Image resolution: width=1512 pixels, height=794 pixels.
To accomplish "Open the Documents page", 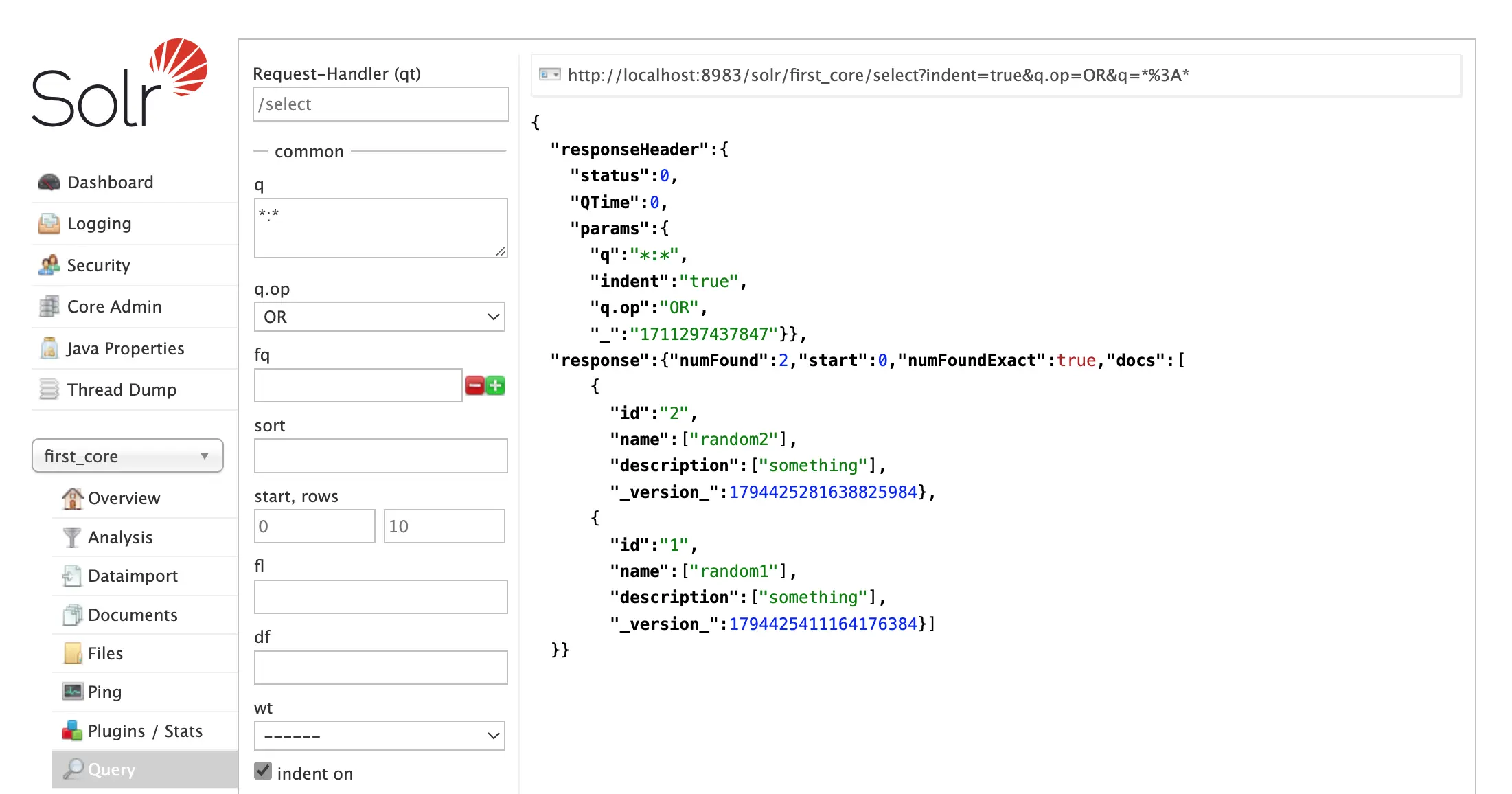I will pos(133,615).
